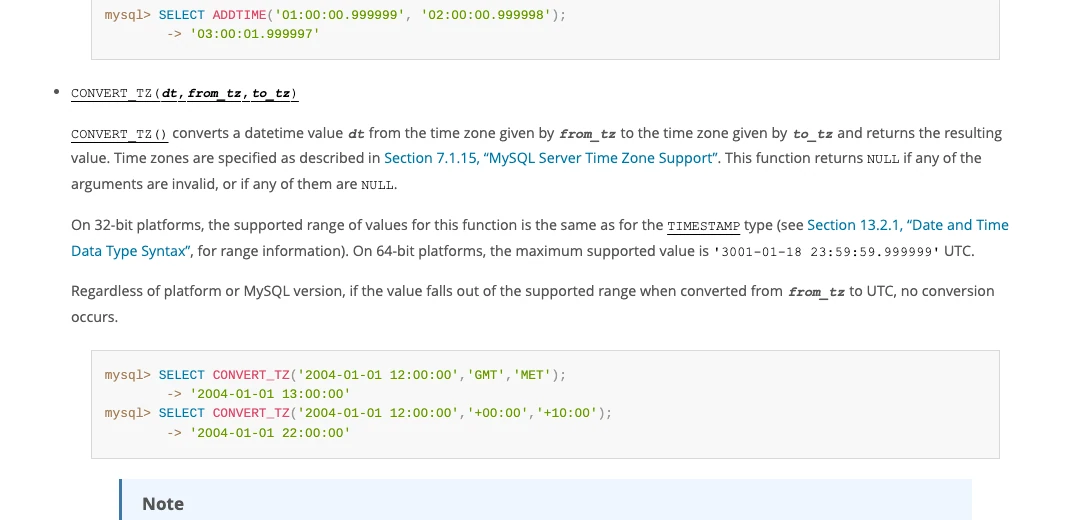The width and height of the screenshot is (1080, 520).
Task: Click the result '2004-01-01 13:00:00'
Action: [270, 394]
